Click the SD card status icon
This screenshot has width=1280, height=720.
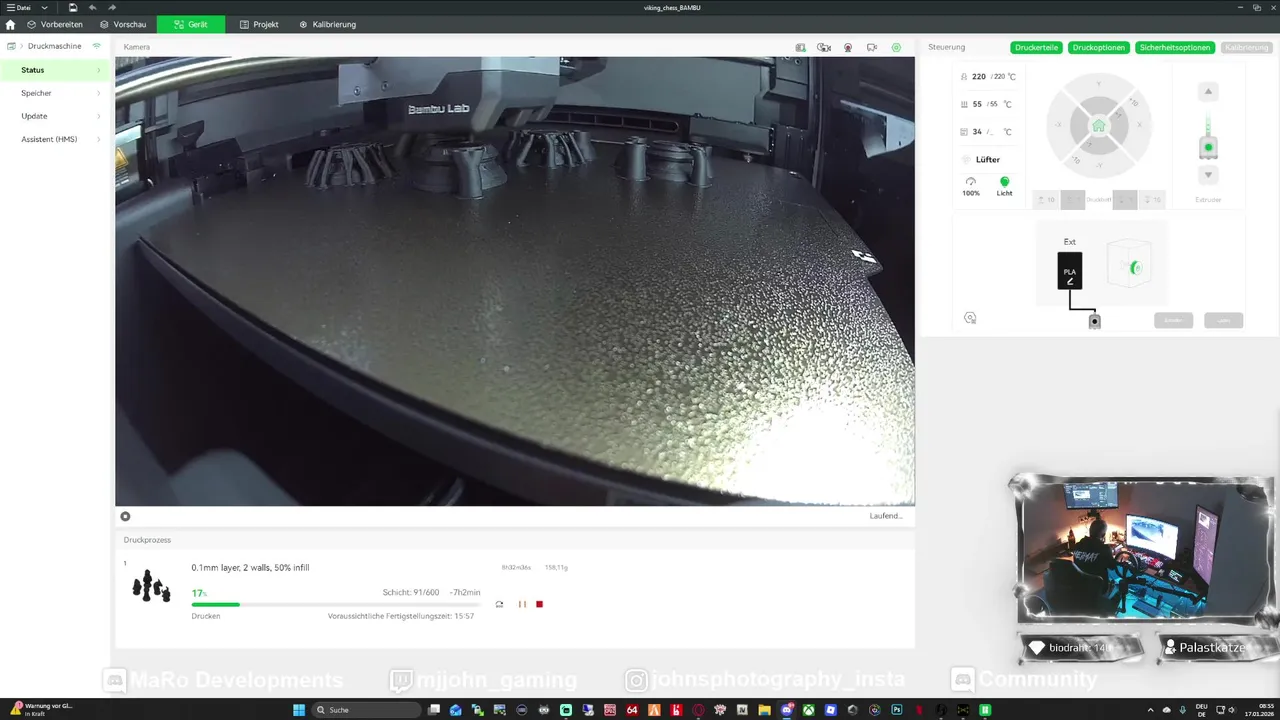(800, 47)
